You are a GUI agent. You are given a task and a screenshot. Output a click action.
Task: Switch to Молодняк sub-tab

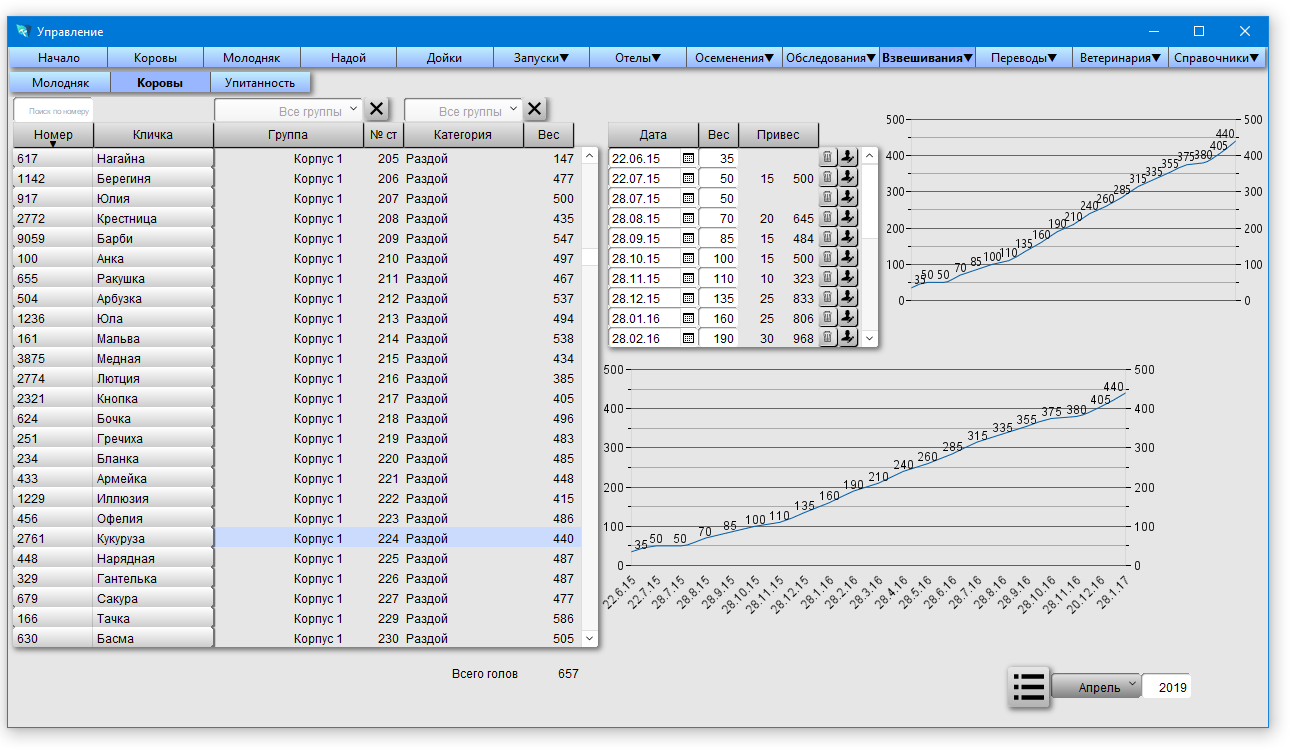click(x=60, y=83)
